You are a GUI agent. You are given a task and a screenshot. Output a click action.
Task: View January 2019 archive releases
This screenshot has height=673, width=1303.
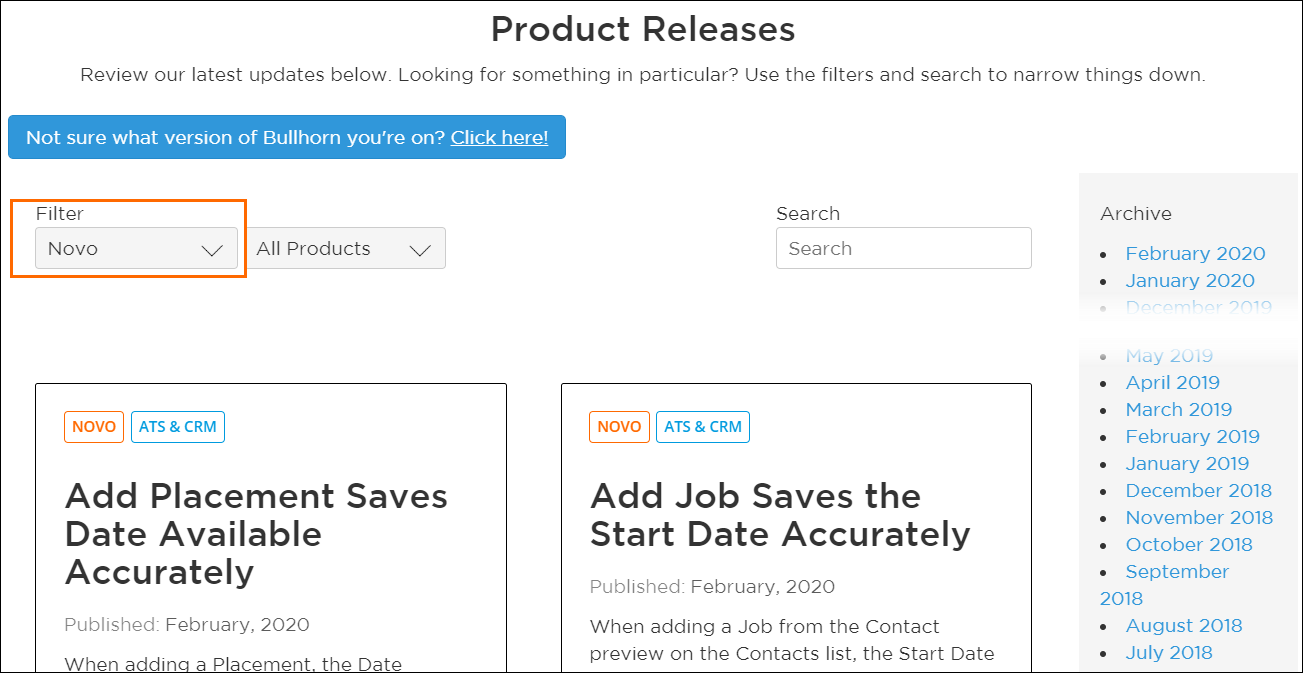tap(1187, 464)
